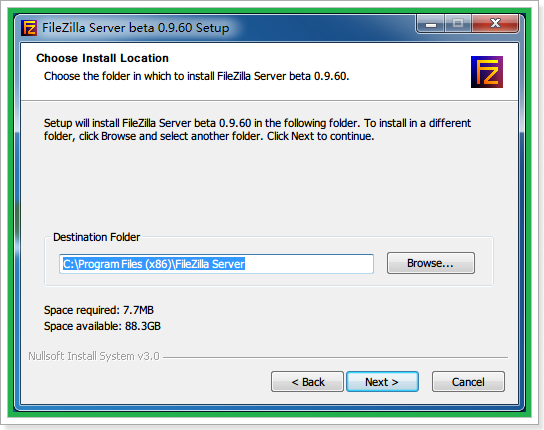Click the highlighted 'FileZilla Server' part of the path

click(210, 264)
